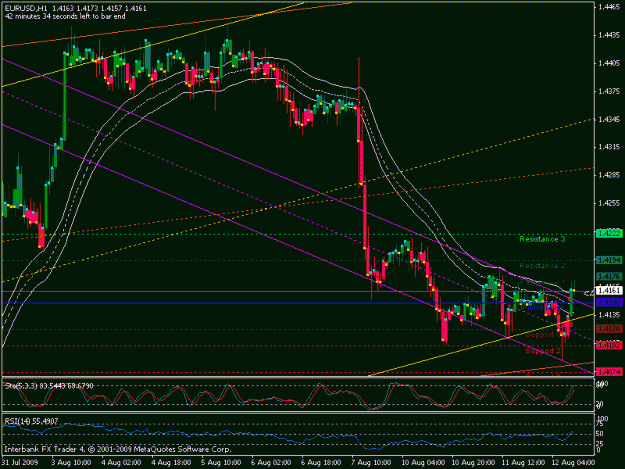The image size is (625, 469).
Task: Click the 1.4135 price scale value
Action: coord(608,315)
